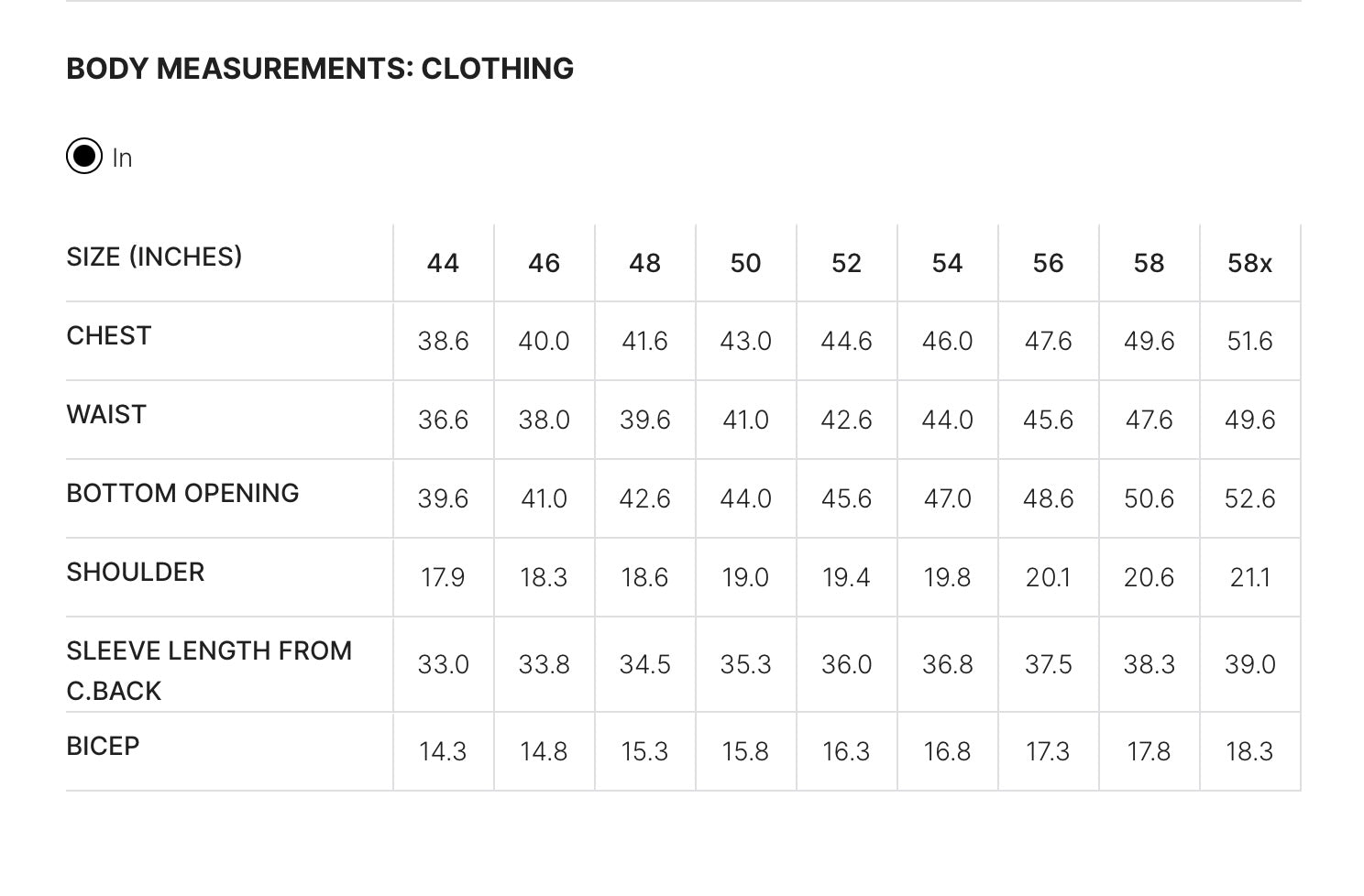Click the SHOULDER row label
1364x896 pixels.
[135, 572]
